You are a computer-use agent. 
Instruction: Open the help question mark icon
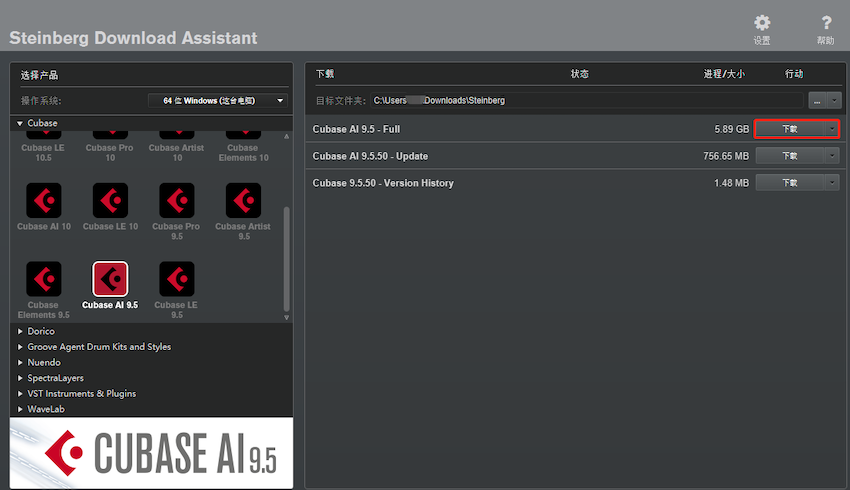click(x=826, y=23)
